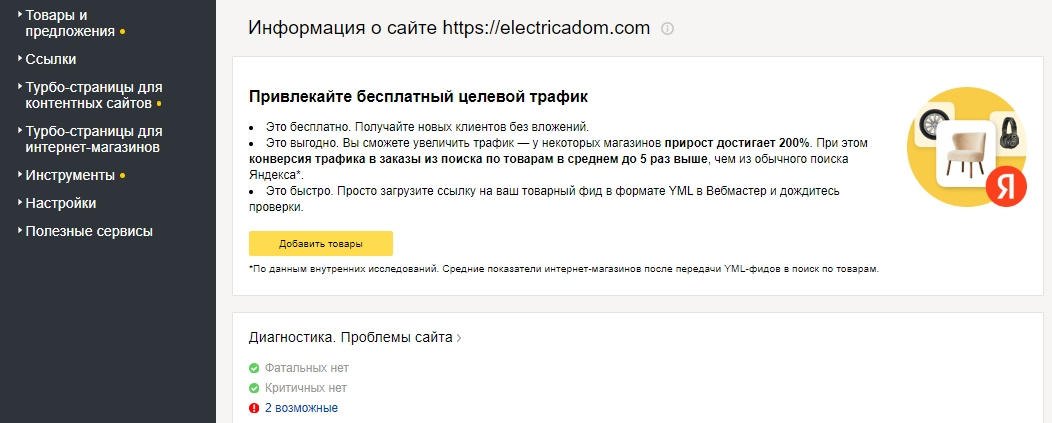
Task: Select "Турбо-страницы для контентных сайтов" menu item
Action: coord(92,95)
